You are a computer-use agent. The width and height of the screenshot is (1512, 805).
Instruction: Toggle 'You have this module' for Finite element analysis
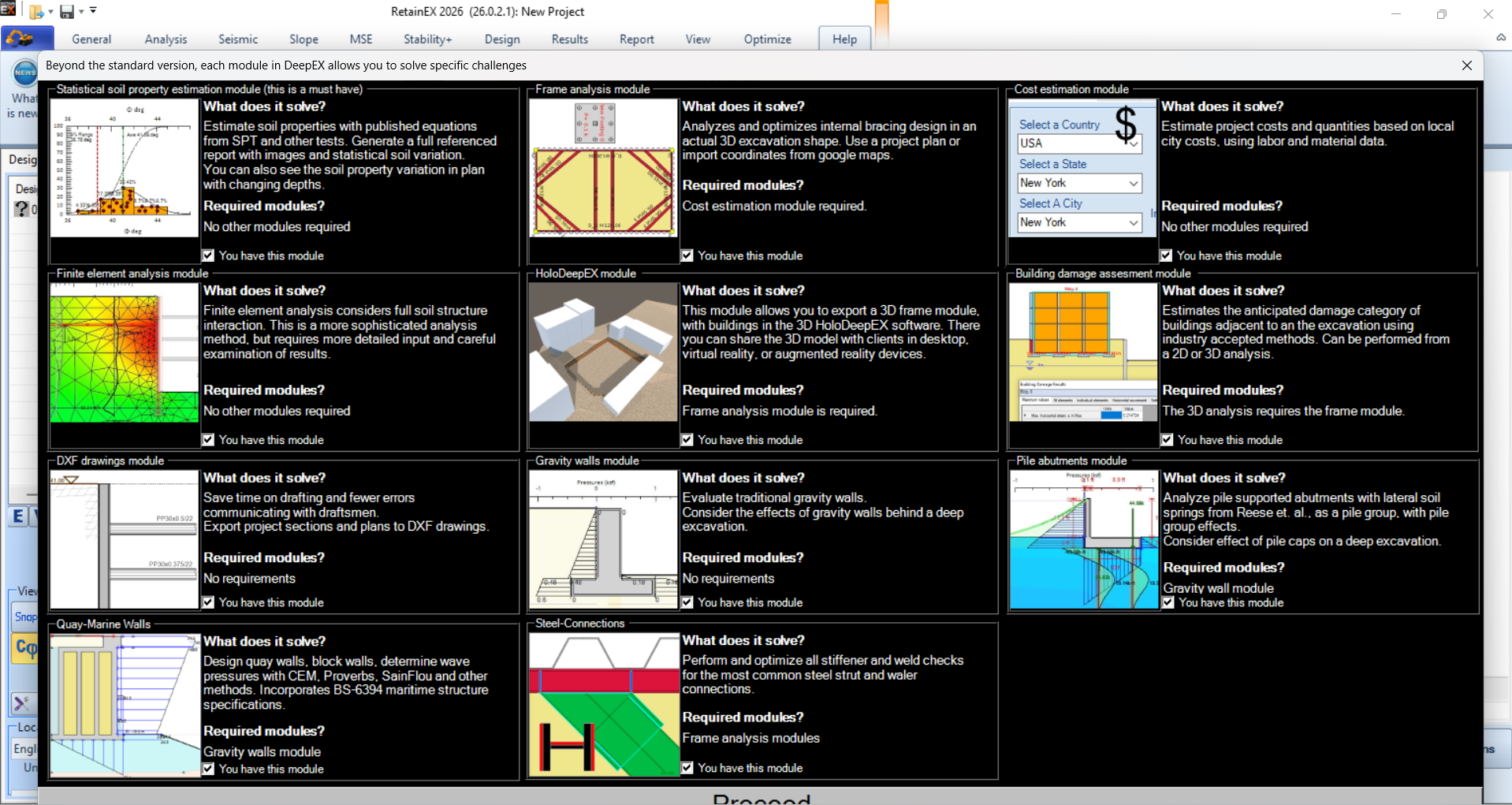point(208,440)
